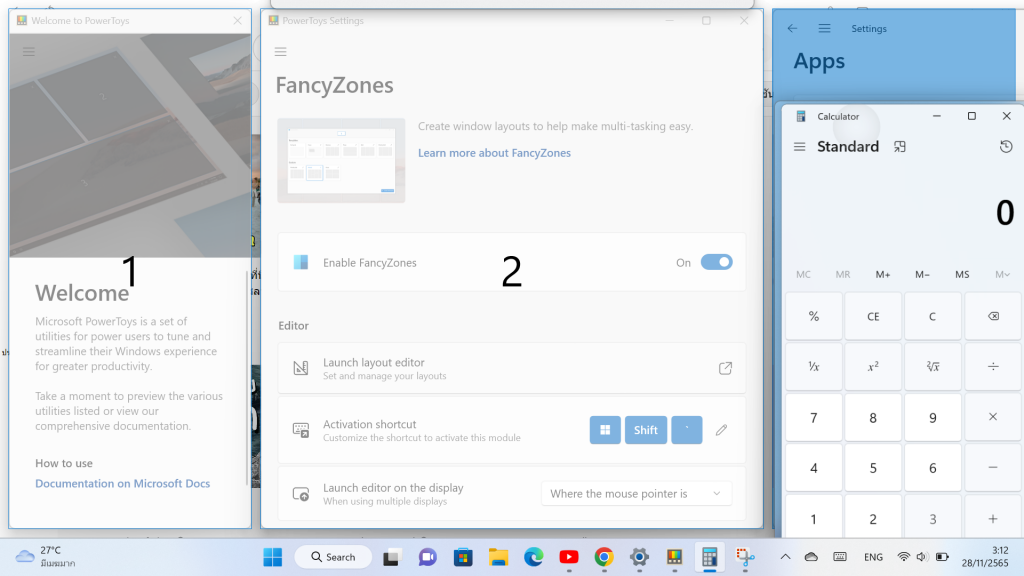The image size is (1024, 576).
Task: Open the Windows Start menu
Action: (272, 557)
